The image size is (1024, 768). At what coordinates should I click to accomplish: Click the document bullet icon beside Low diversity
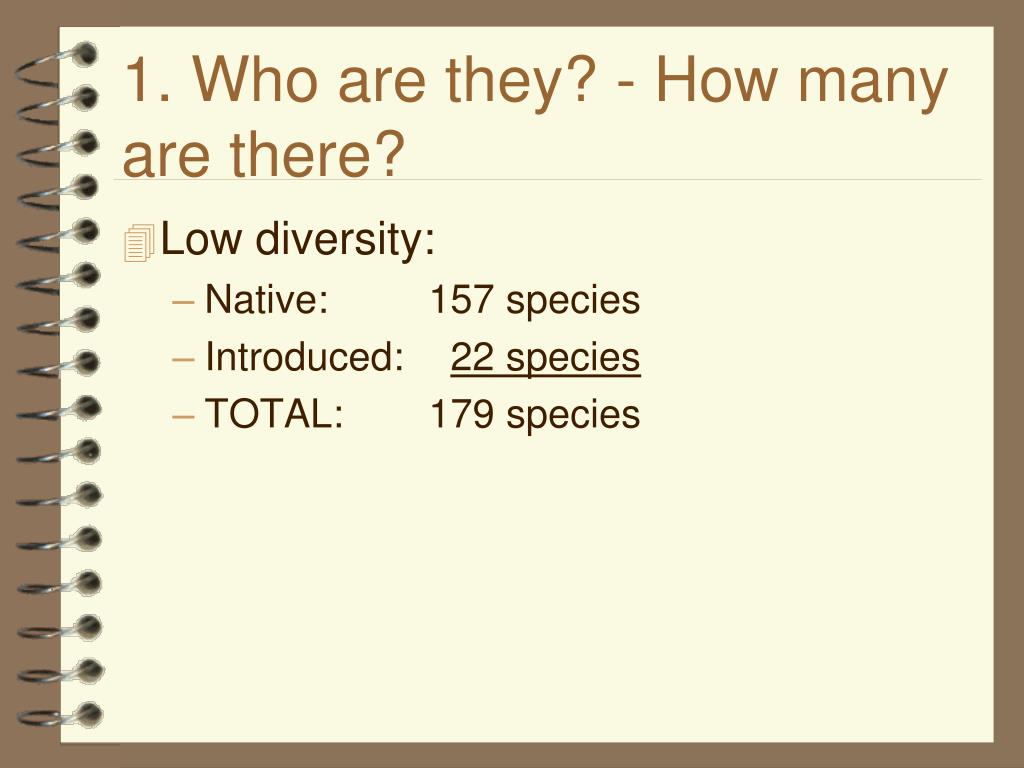point(139,243)
